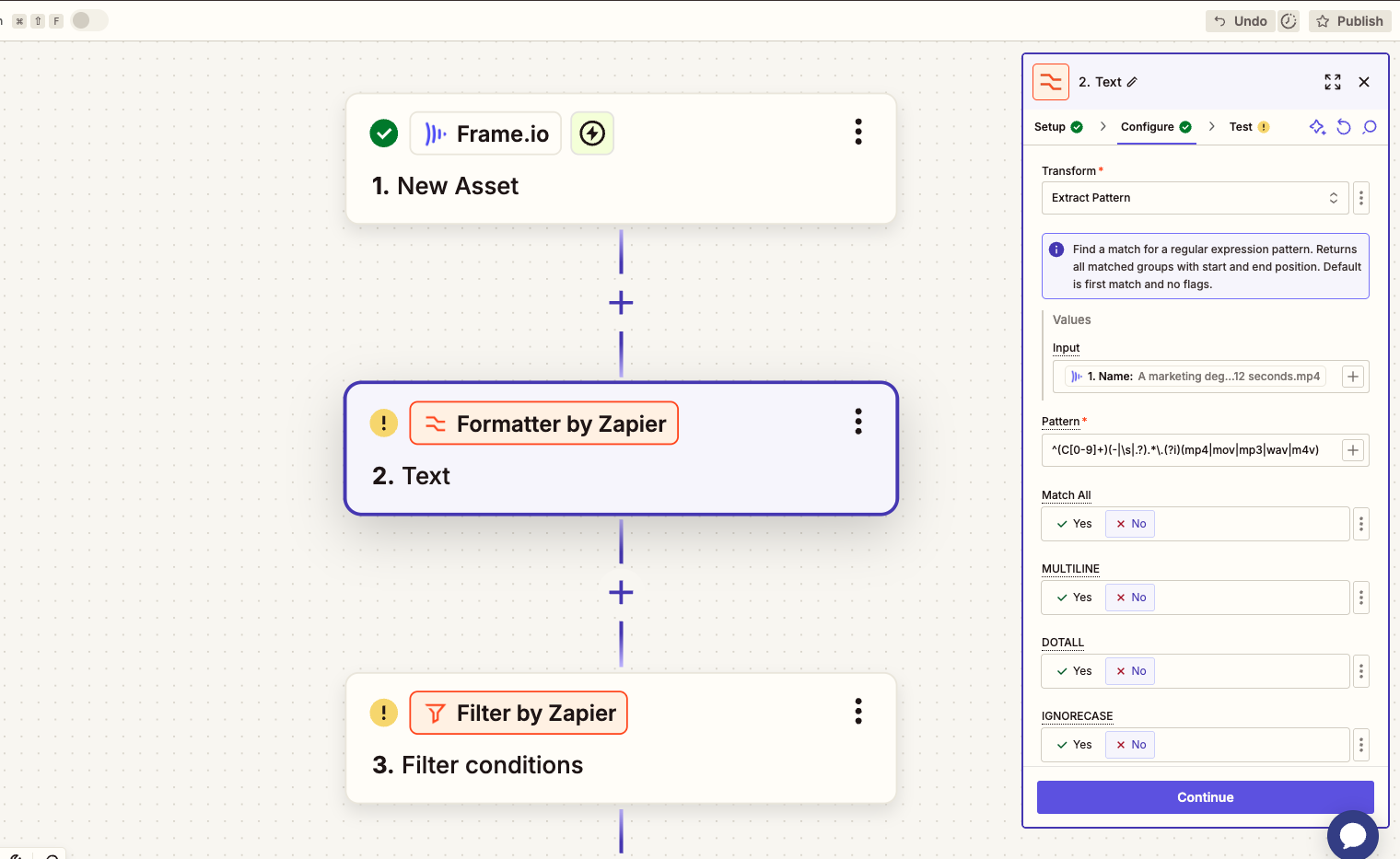
Task: Open DOTALL field three-dot options
Action: 1361,671
